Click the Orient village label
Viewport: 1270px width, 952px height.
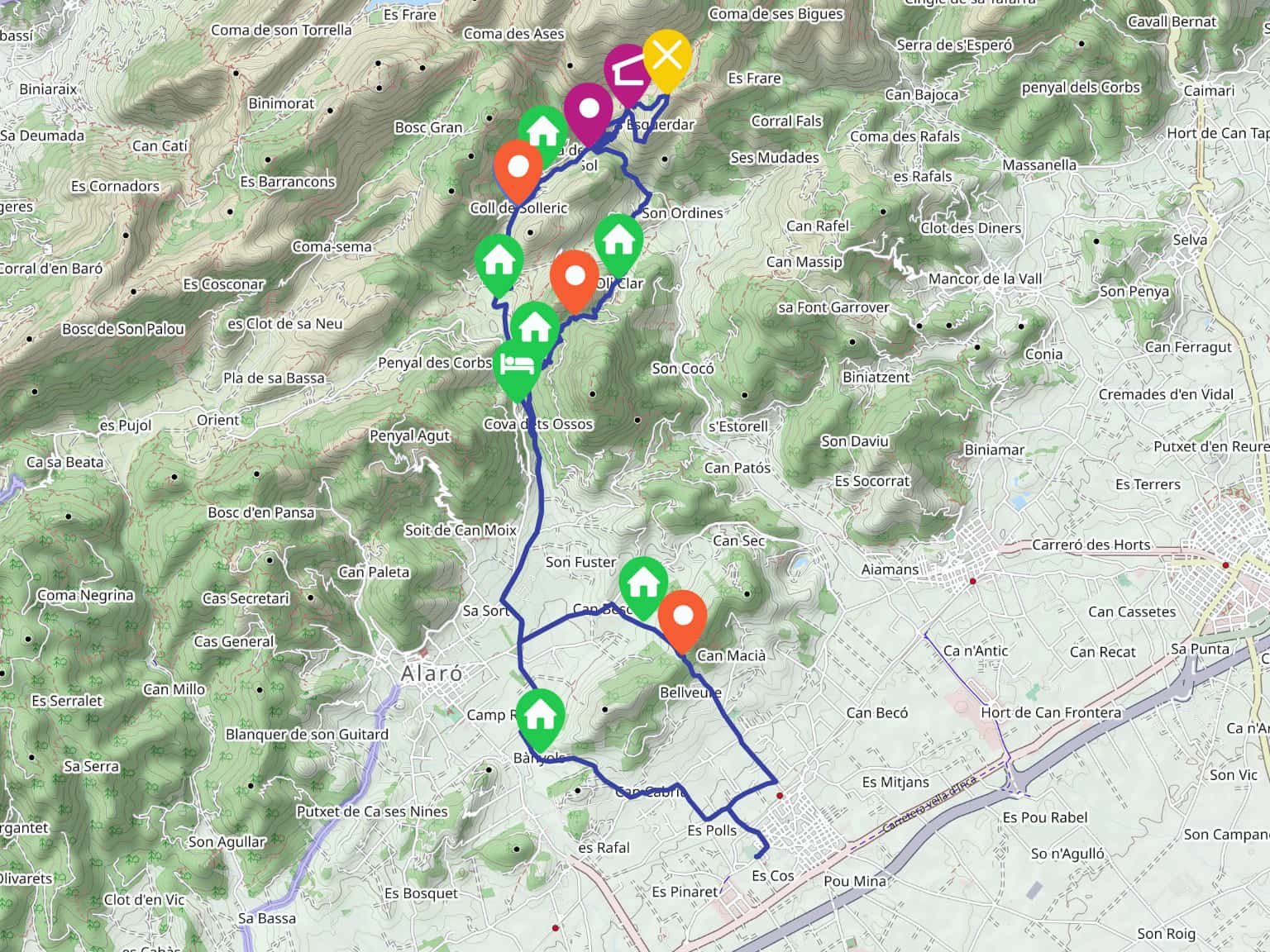[x=217, y=420]
